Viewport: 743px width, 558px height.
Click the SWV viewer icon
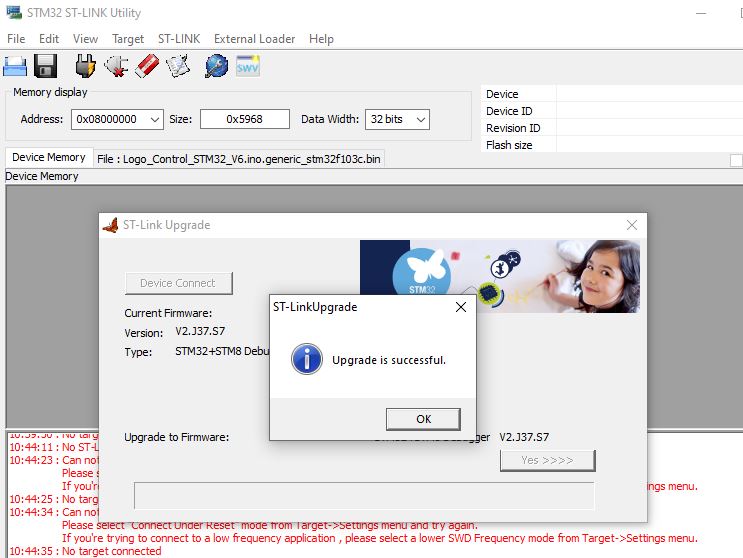pyautogui.click(x=247, y=66)
